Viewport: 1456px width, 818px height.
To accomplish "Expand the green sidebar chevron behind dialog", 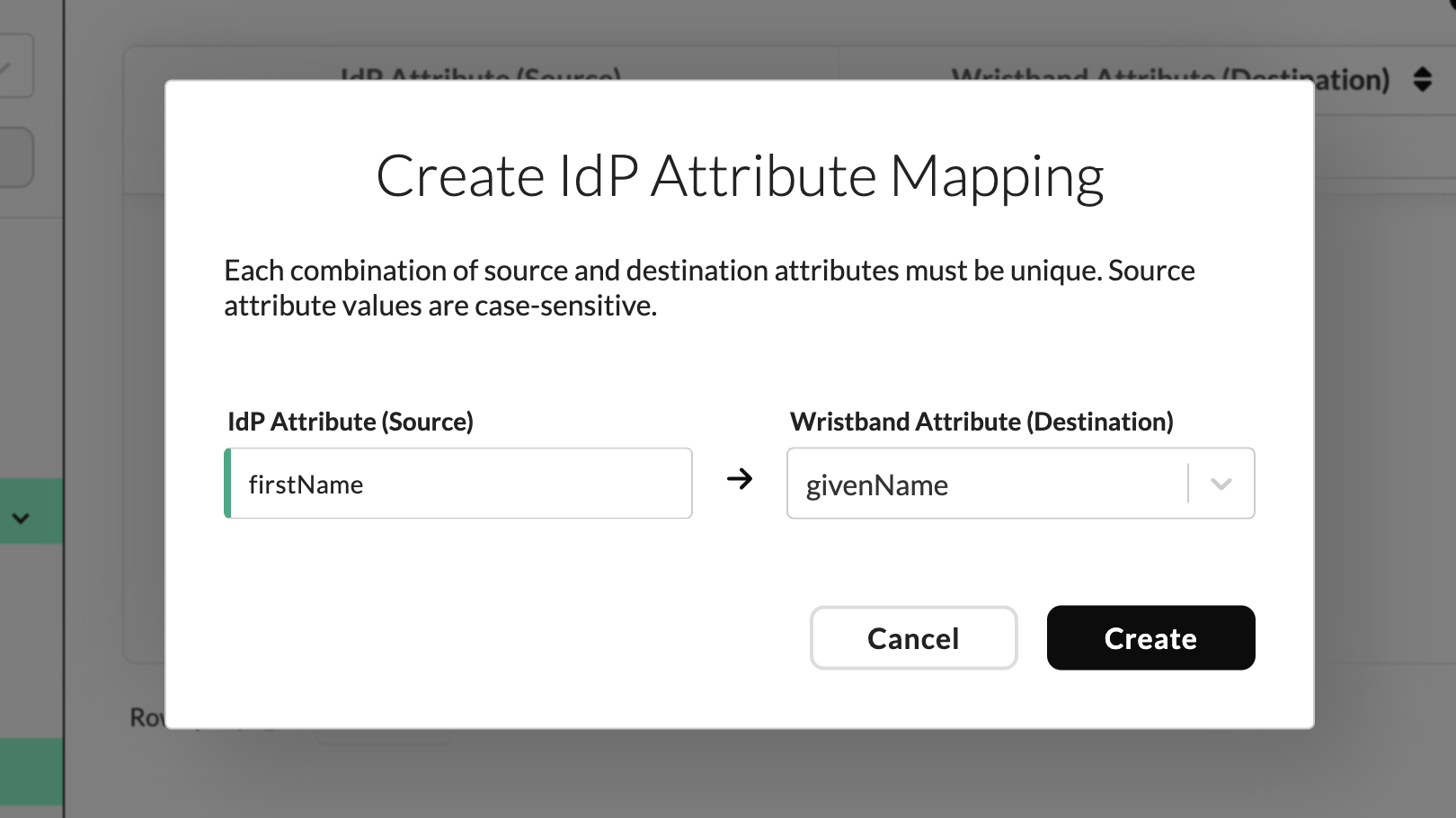I will pyautogui.click(x=21, y=518).
